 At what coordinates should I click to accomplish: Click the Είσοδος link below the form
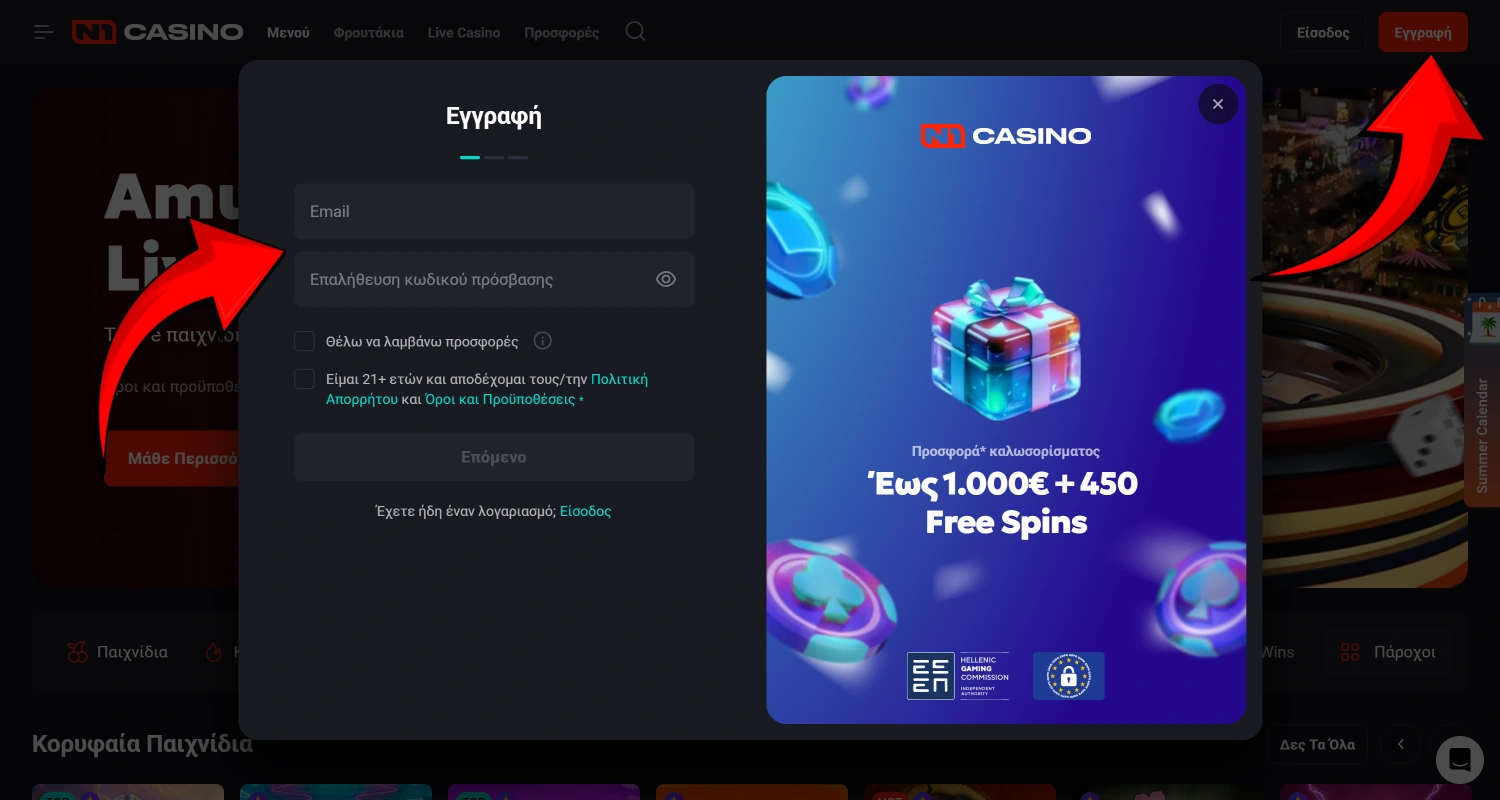(x=585, y=511)
